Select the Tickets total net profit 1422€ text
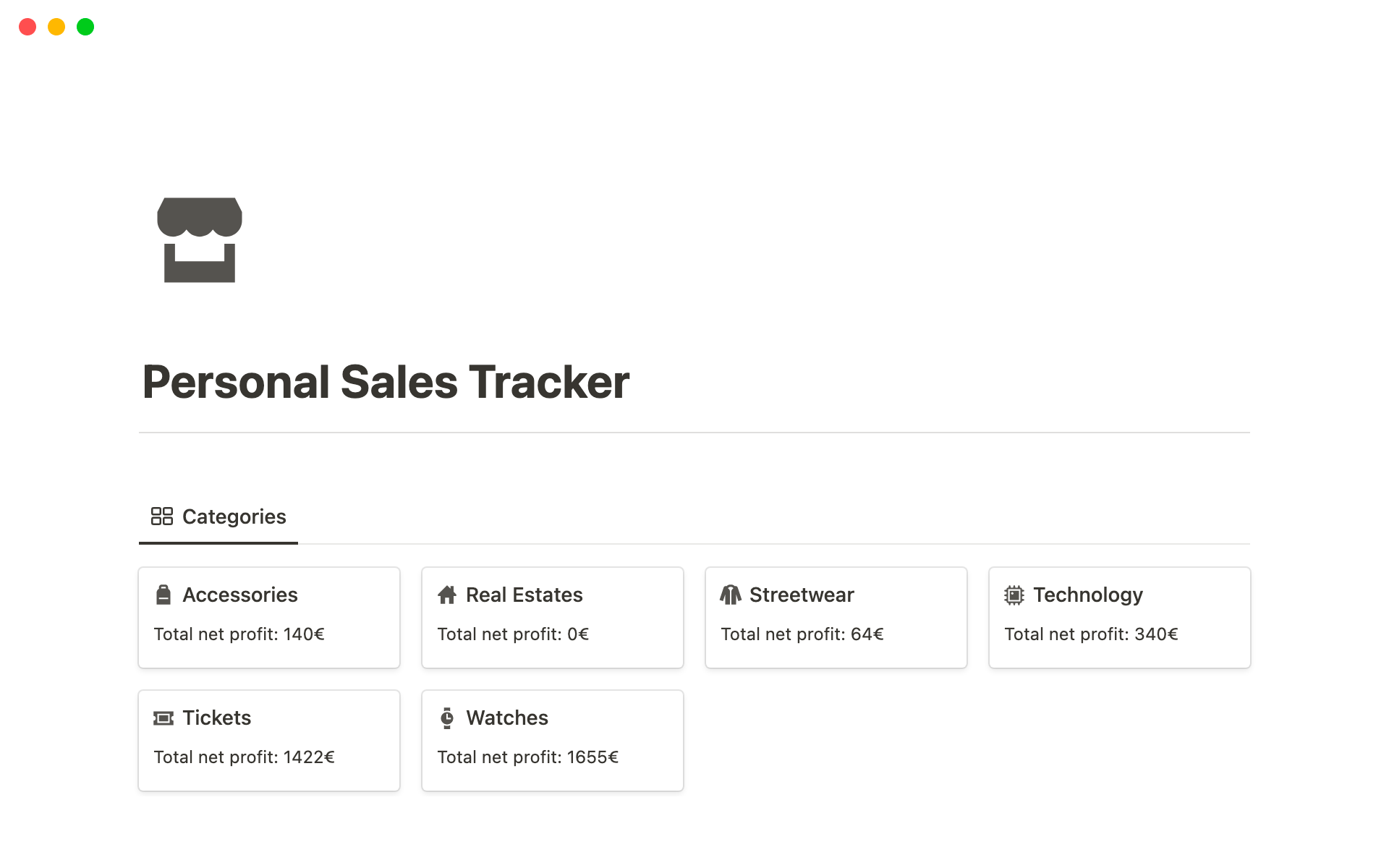Image resolution: width=1389 pixels, height=868 pixels. (x=244, y=757)
